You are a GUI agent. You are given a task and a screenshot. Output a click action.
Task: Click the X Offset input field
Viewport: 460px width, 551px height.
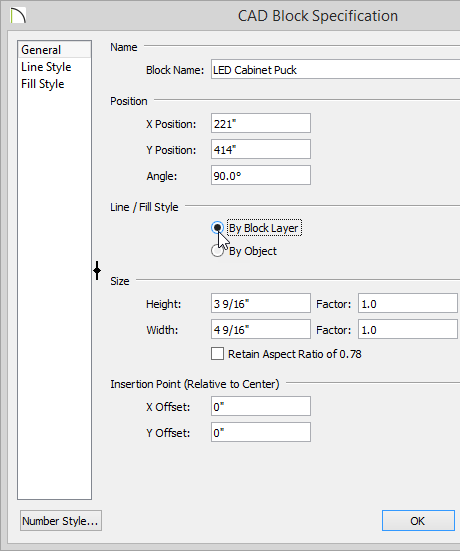(261, 406)
